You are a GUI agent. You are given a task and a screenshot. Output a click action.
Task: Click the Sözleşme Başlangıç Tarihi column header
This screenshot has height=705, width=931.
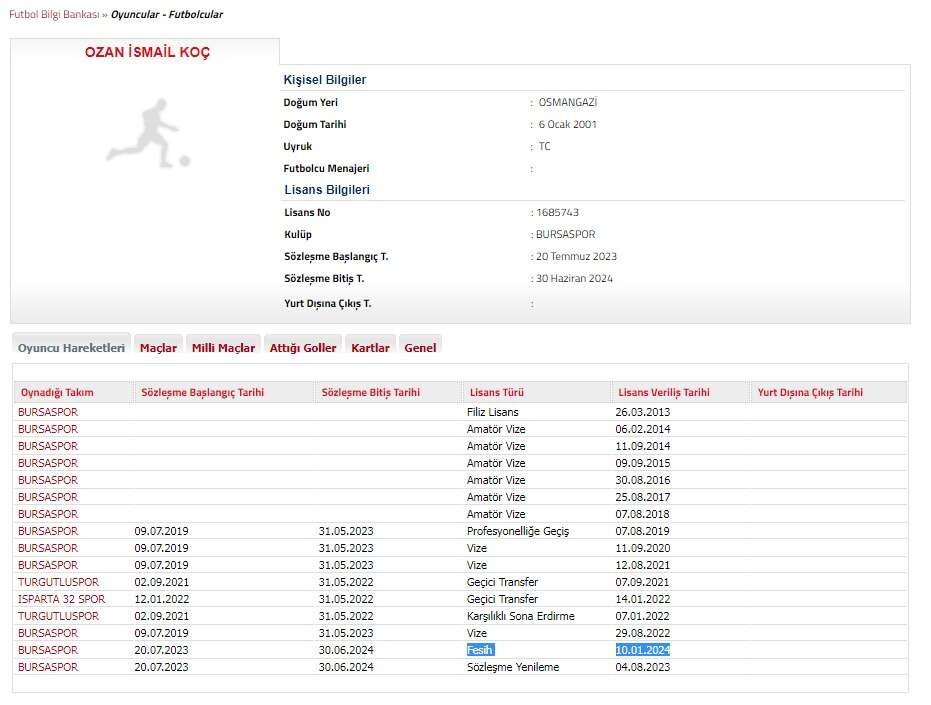pyautogui.click(x=203, y=393)
